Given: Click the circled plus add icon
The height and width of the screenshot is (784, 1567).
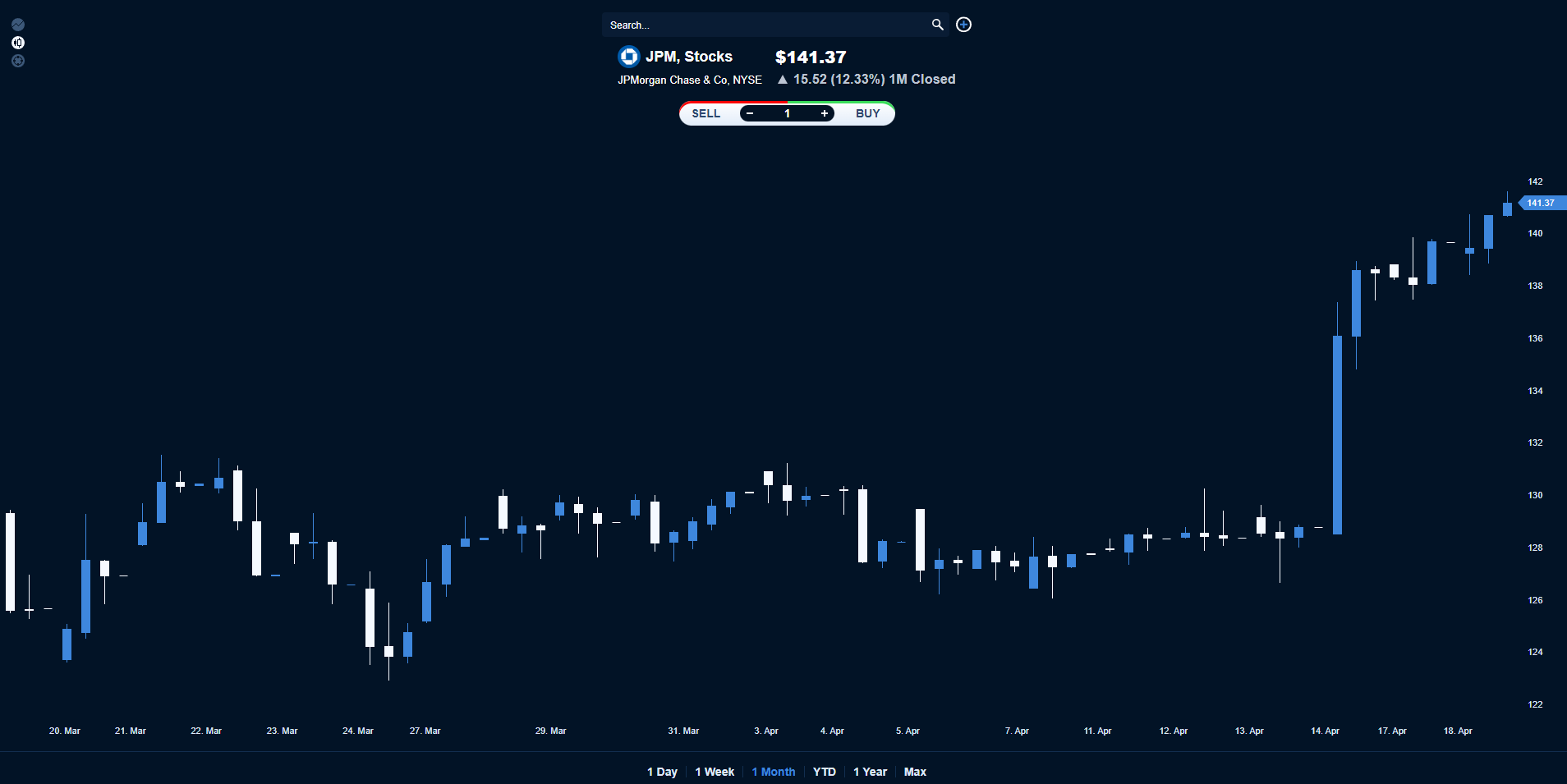Looking at the screenshot, I should tap(964, 25).
